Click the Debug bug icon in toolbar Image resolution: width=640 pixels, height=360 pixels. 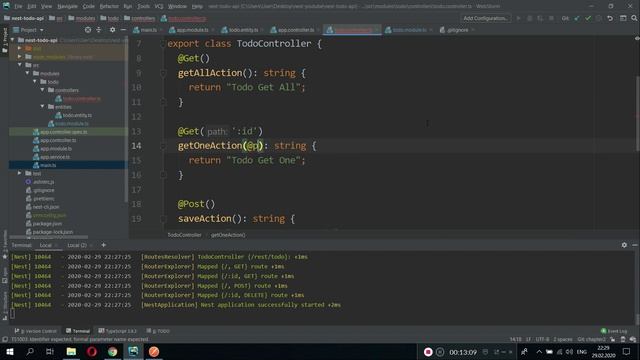[x=529, y=18]
